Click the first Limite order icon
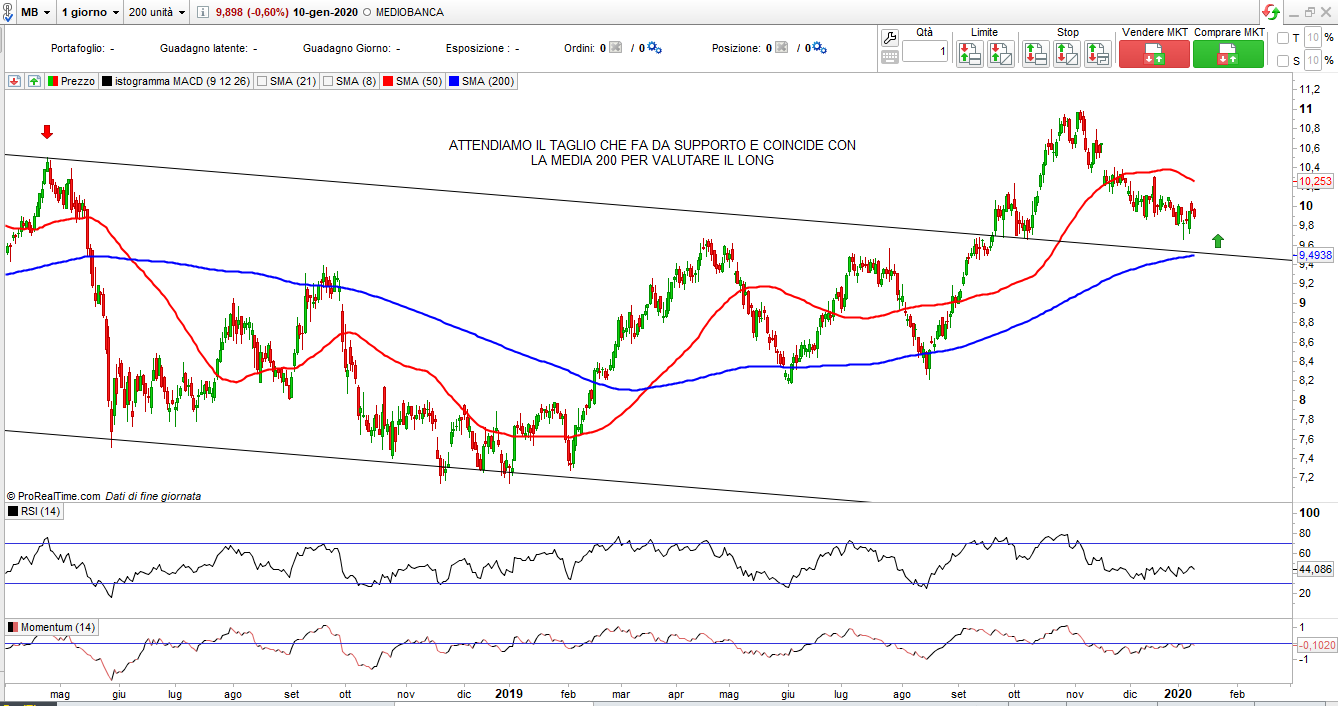 tap(969, 54)
